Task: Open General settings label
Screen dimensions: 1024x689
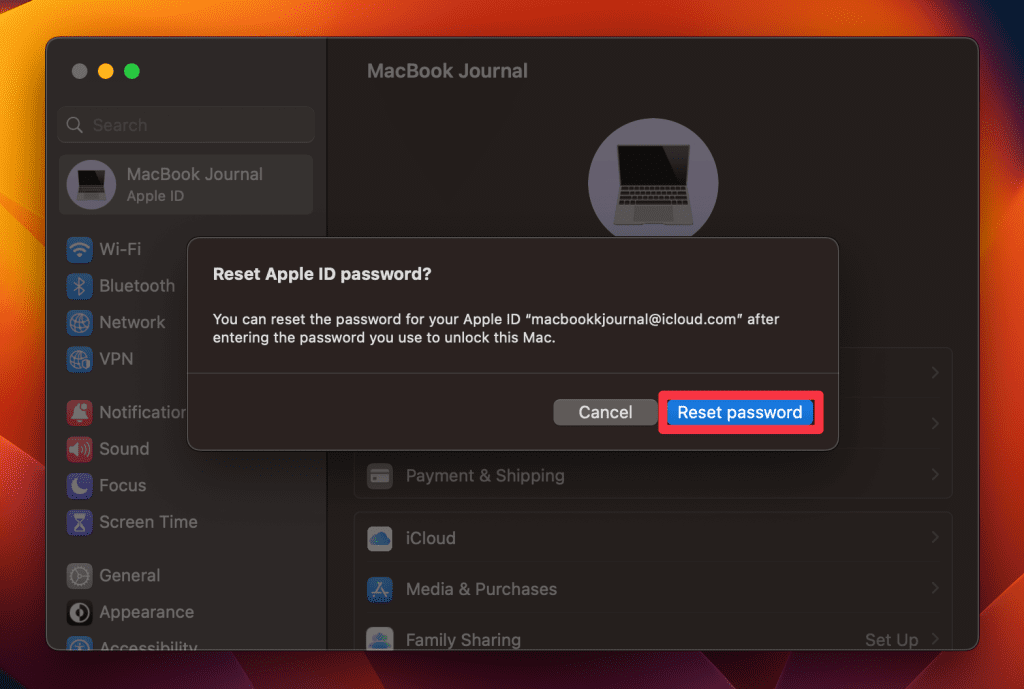Action: tap(129, 575)
